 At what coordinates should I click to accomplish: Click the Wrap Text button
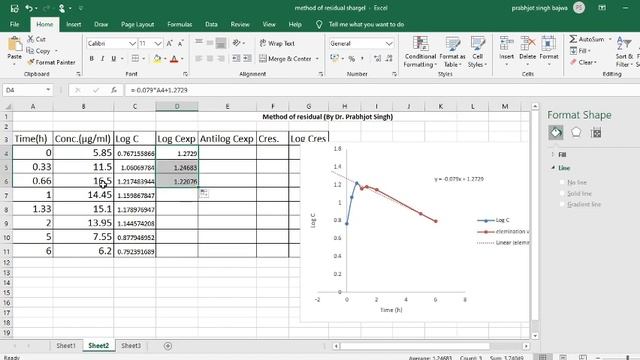pos(277,43)
